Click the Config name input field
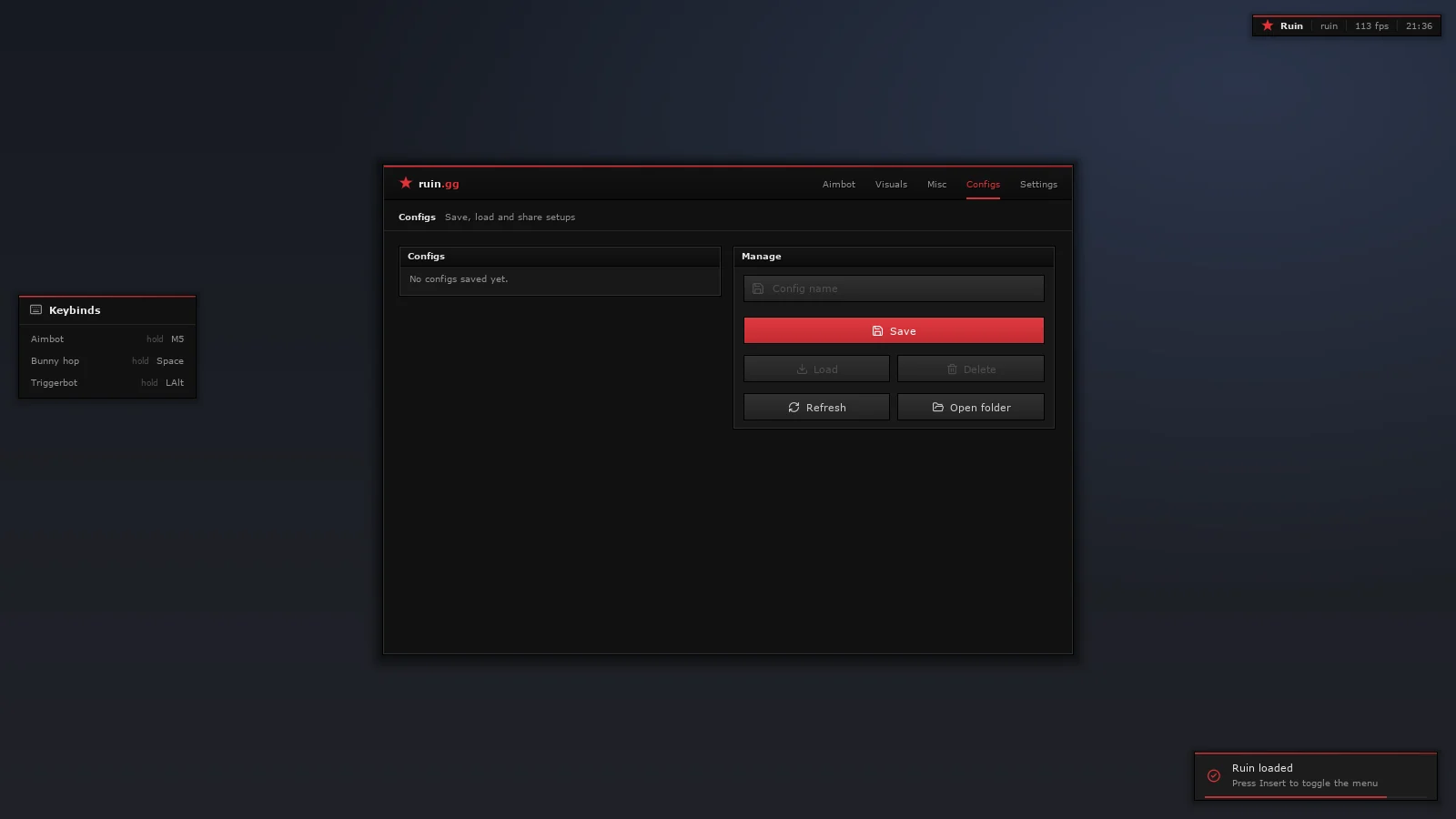This screenshot has height=819, width=1456. (x=894, y=288)
